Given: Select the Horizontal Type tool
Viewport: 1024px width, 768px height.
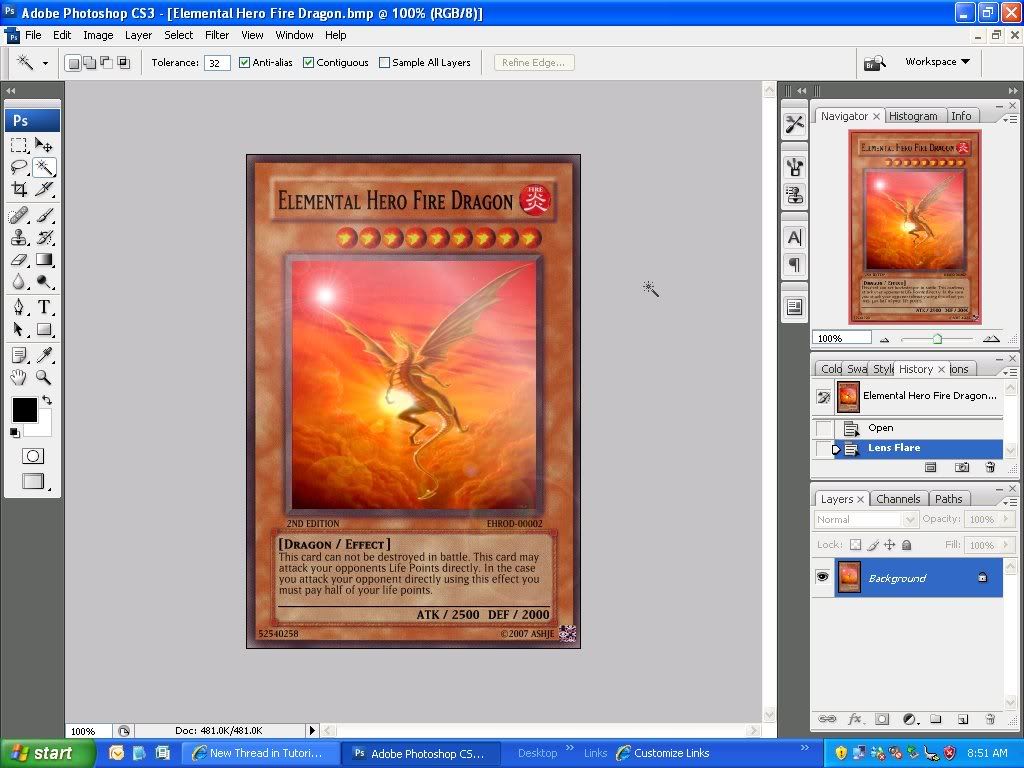Looking at the screenshot, I should [x=44, y=307].
